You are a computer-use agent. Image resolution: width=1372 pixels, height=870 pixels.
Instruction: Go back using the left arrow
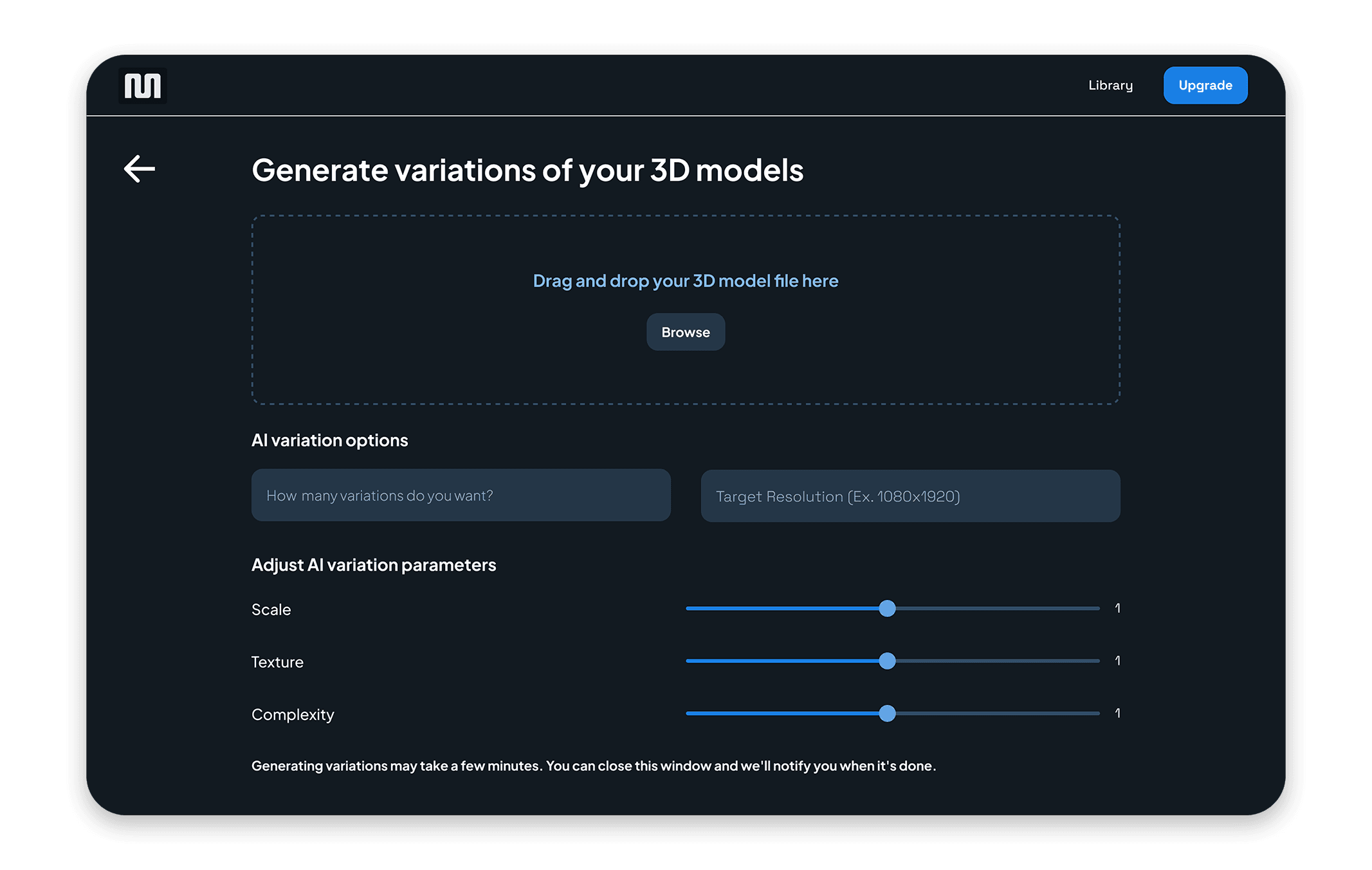(140, 169)
